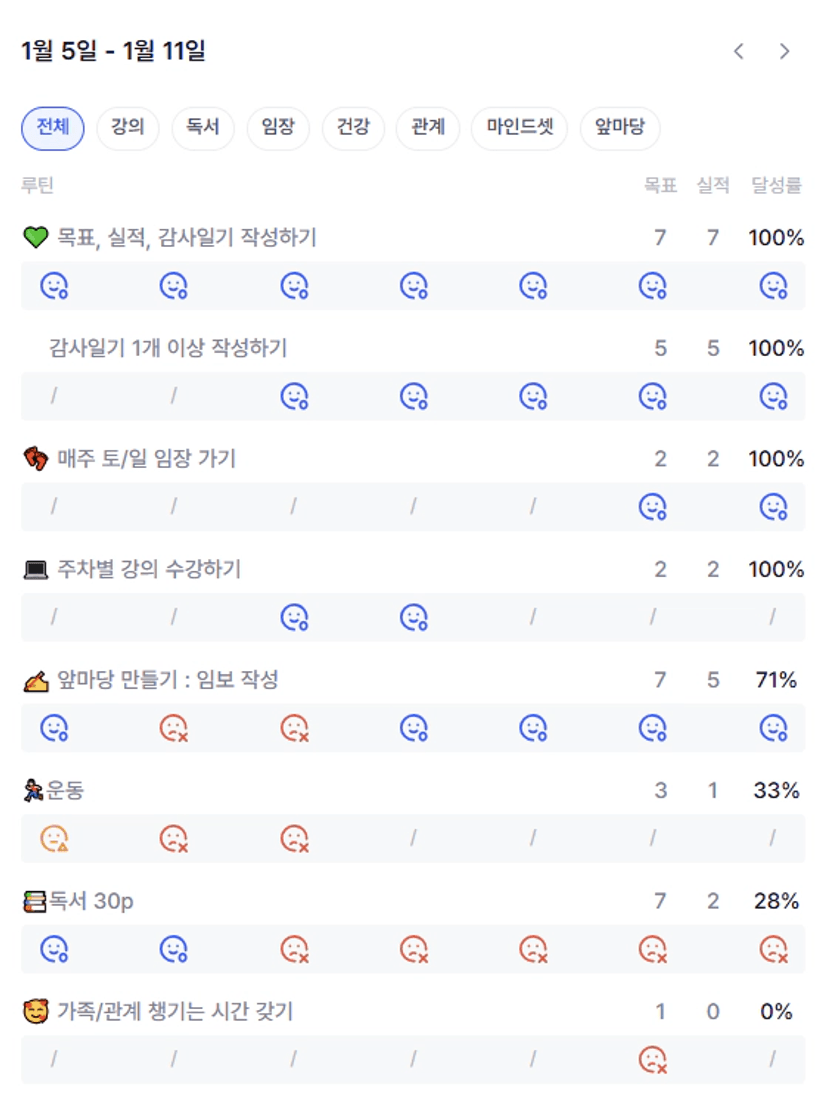Select the 앞마당 filter chip
Screen dimensions: 827x1101
(620, 128)
